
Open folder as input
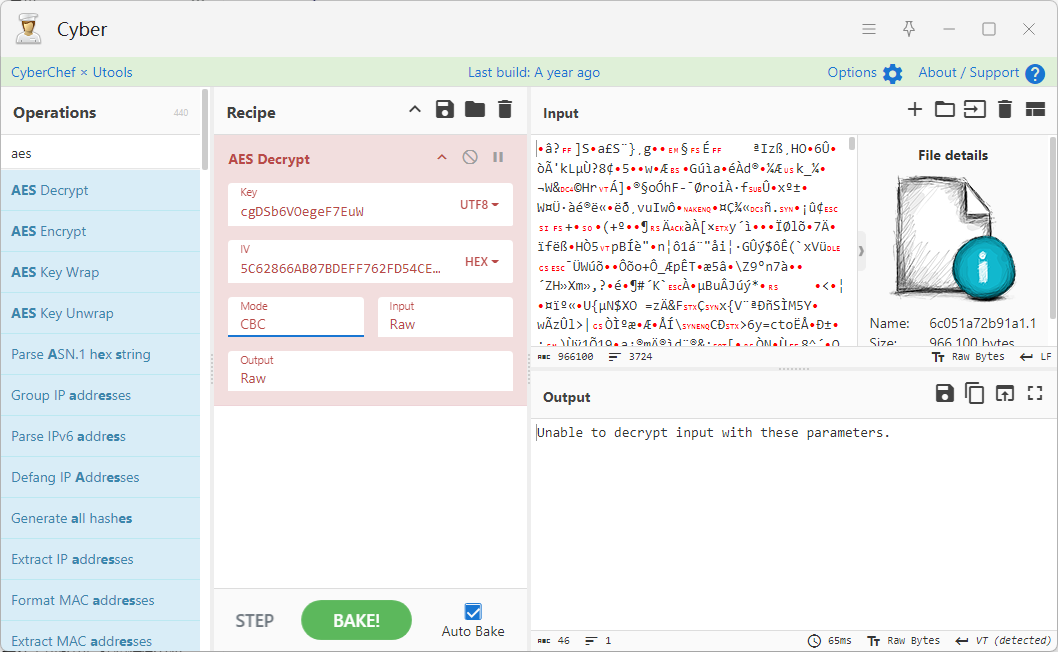point(945,109)
